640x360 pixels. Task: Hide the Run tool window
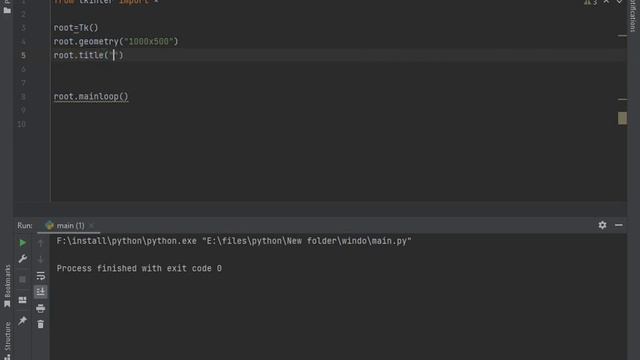619,225
